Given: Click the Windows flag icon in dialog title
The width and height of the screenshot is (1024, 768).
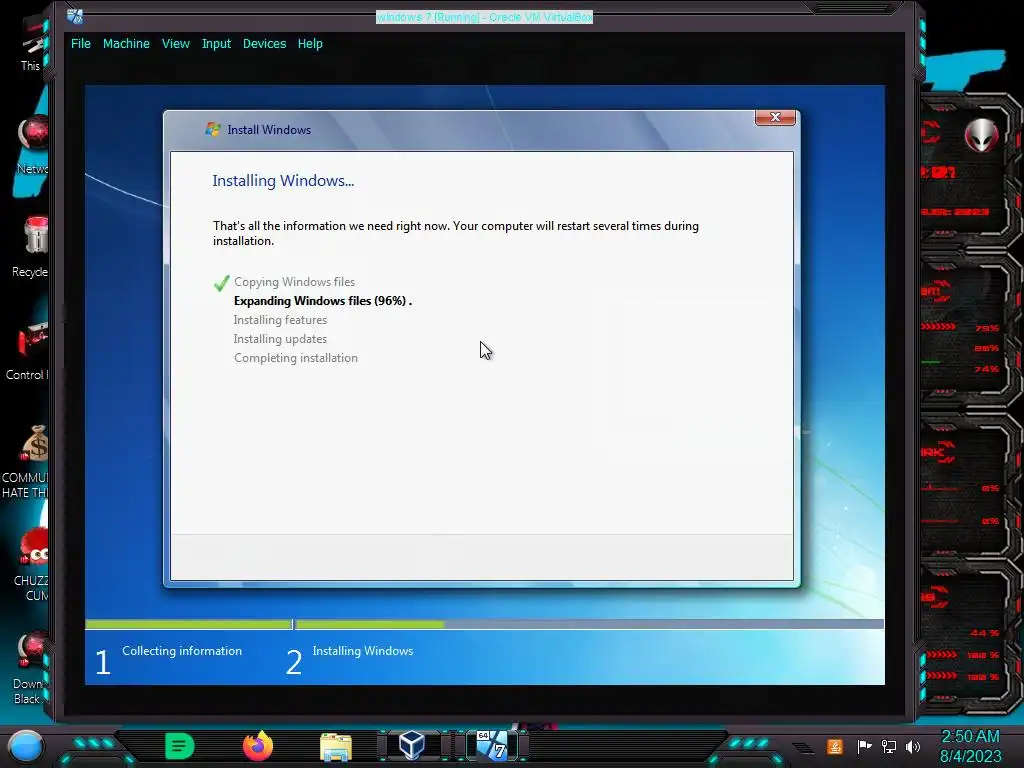Looking at the screenshot, I should click(213, 129).
